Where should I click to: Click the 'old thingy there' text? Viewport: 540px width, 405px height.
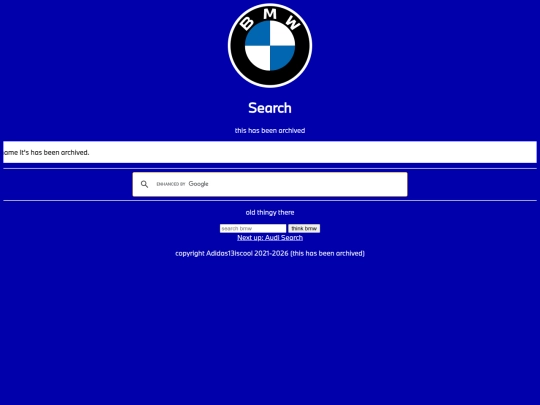(x=270, y=212)
